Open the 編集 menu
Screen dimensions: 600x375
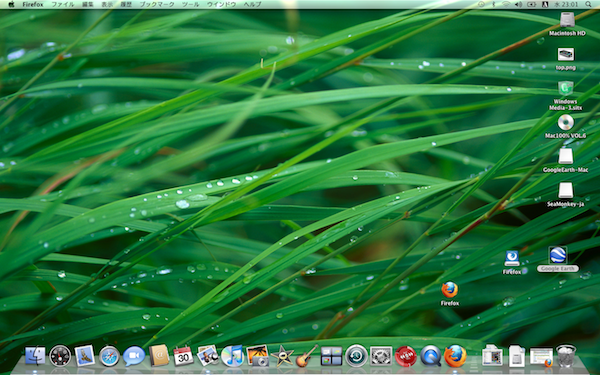click(x=88, y=5)
